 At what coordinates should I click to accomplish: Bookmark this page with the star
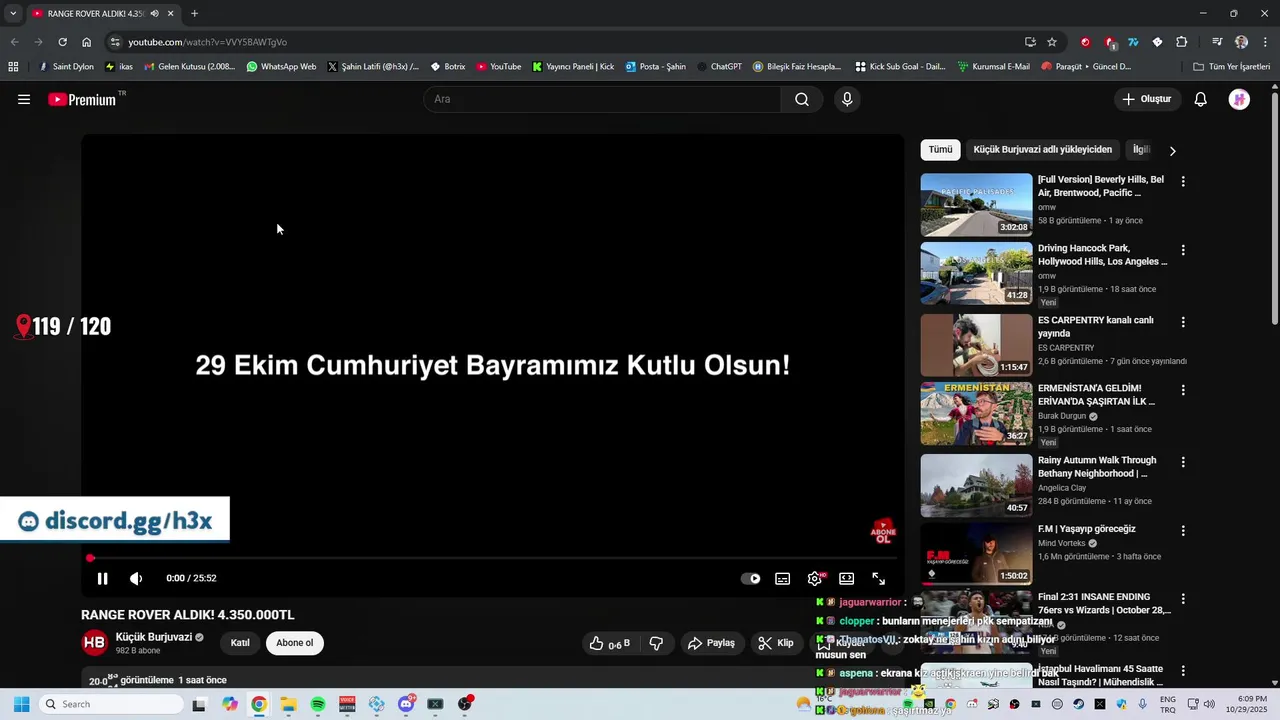point(1052,42)
